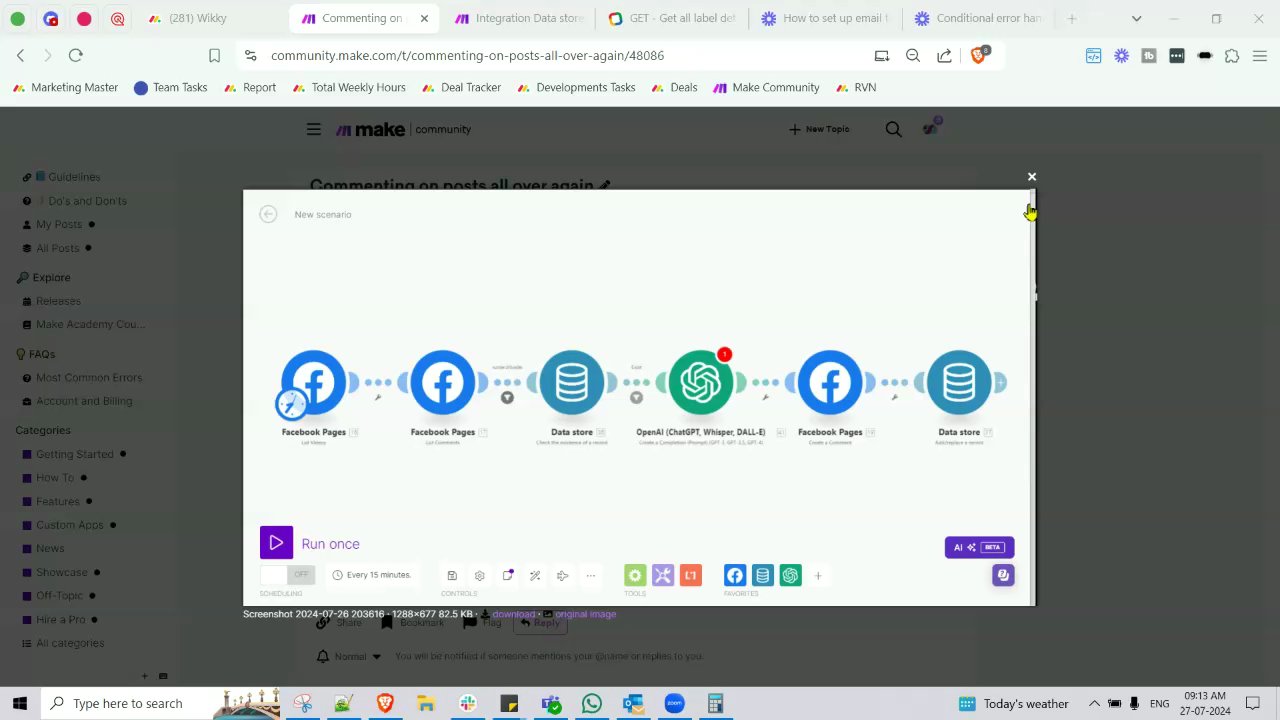Switch to the (281) Wikky tab

[x=198, y=18]
